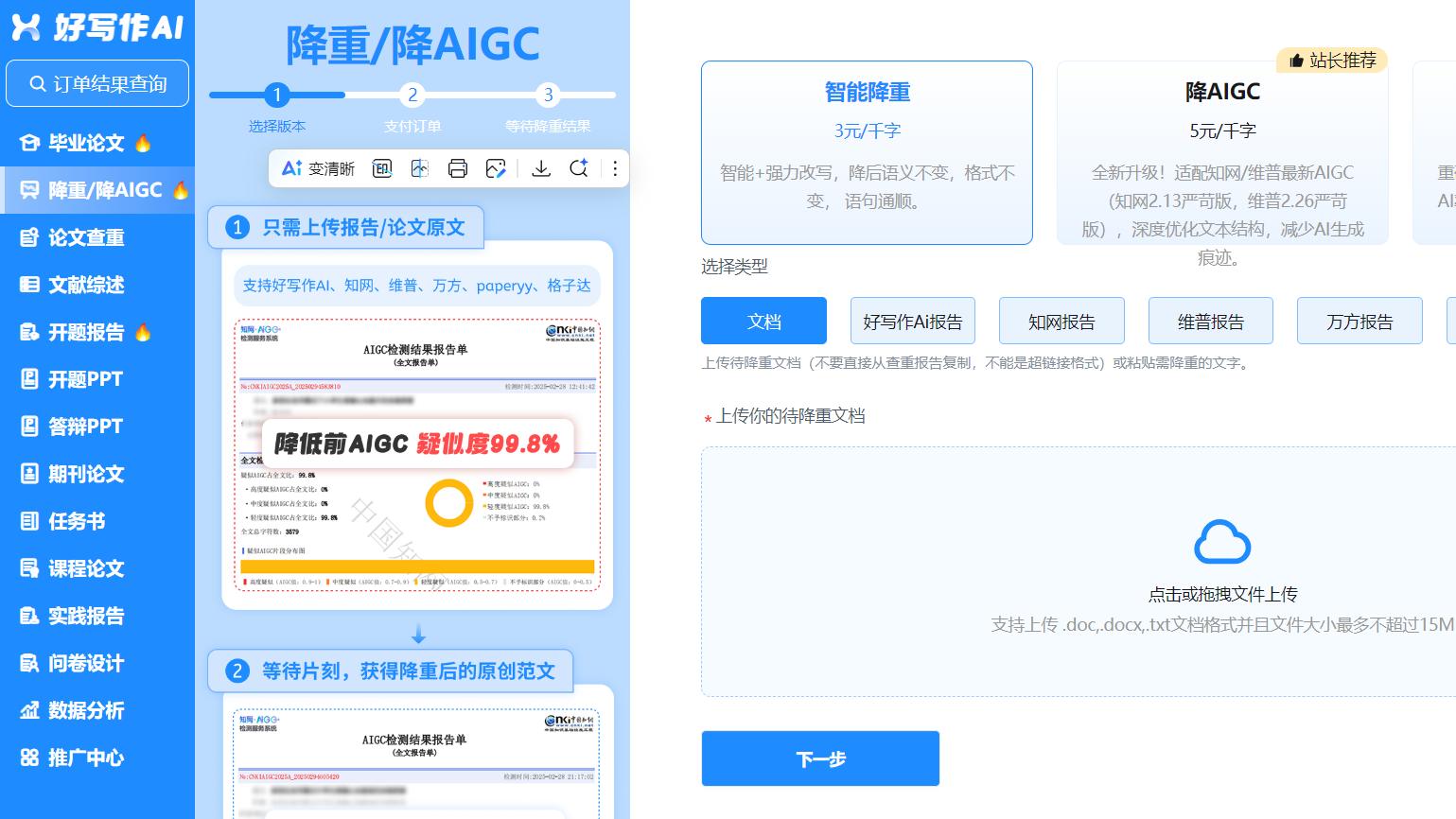Click the download icon in the toolbar

click(x=541, y=168)
